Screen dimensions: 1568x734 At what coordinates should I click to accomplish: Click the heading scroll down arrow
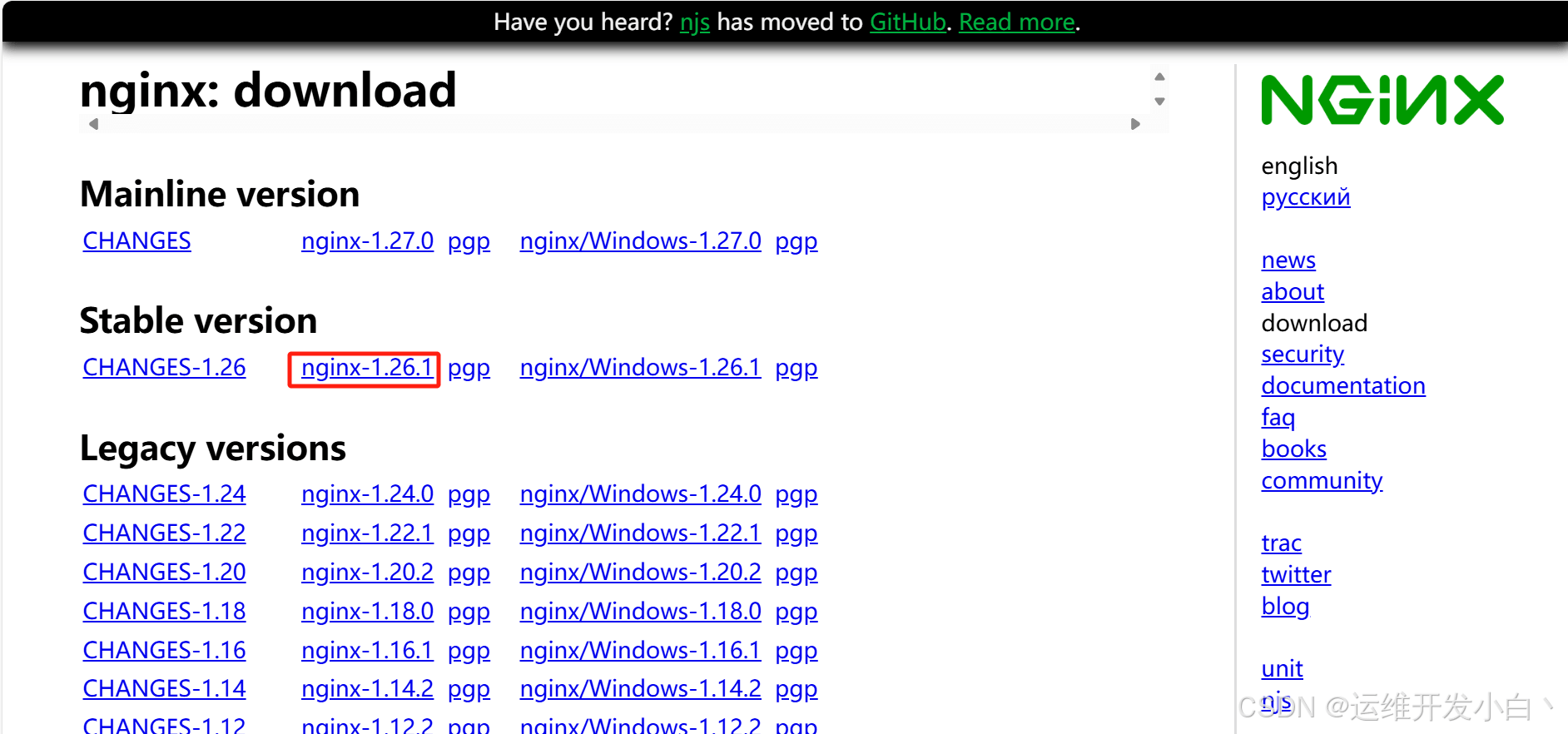(1159, 102)
